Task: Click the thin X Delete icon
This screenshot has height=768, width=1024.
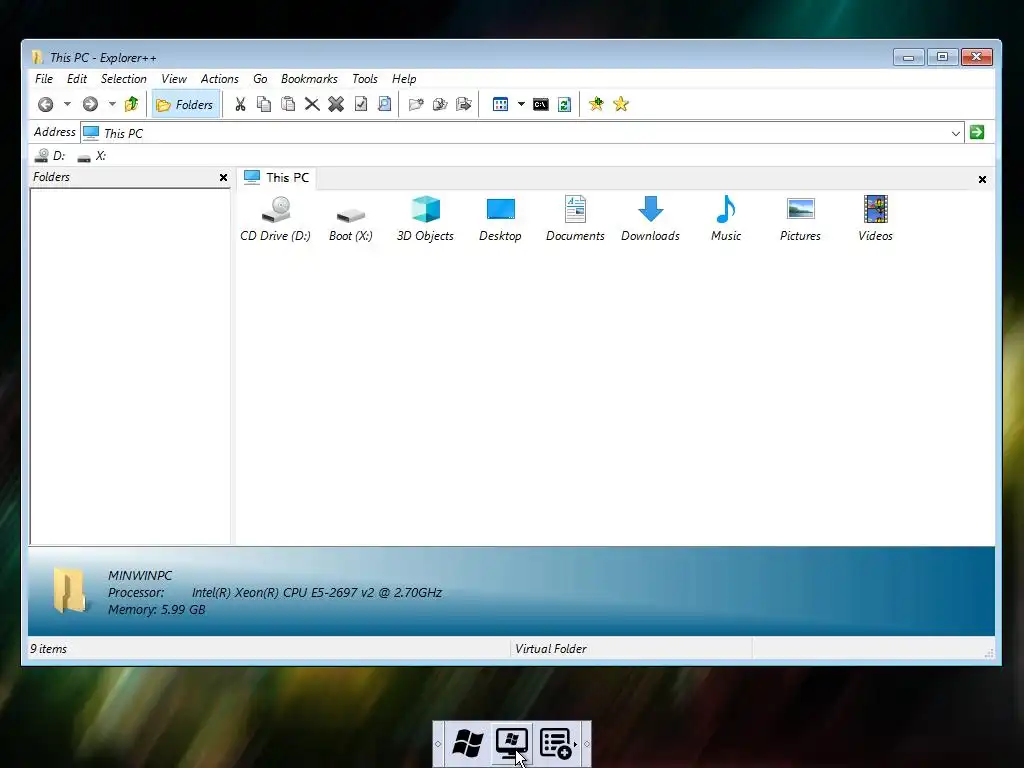Action: [312, 104]
